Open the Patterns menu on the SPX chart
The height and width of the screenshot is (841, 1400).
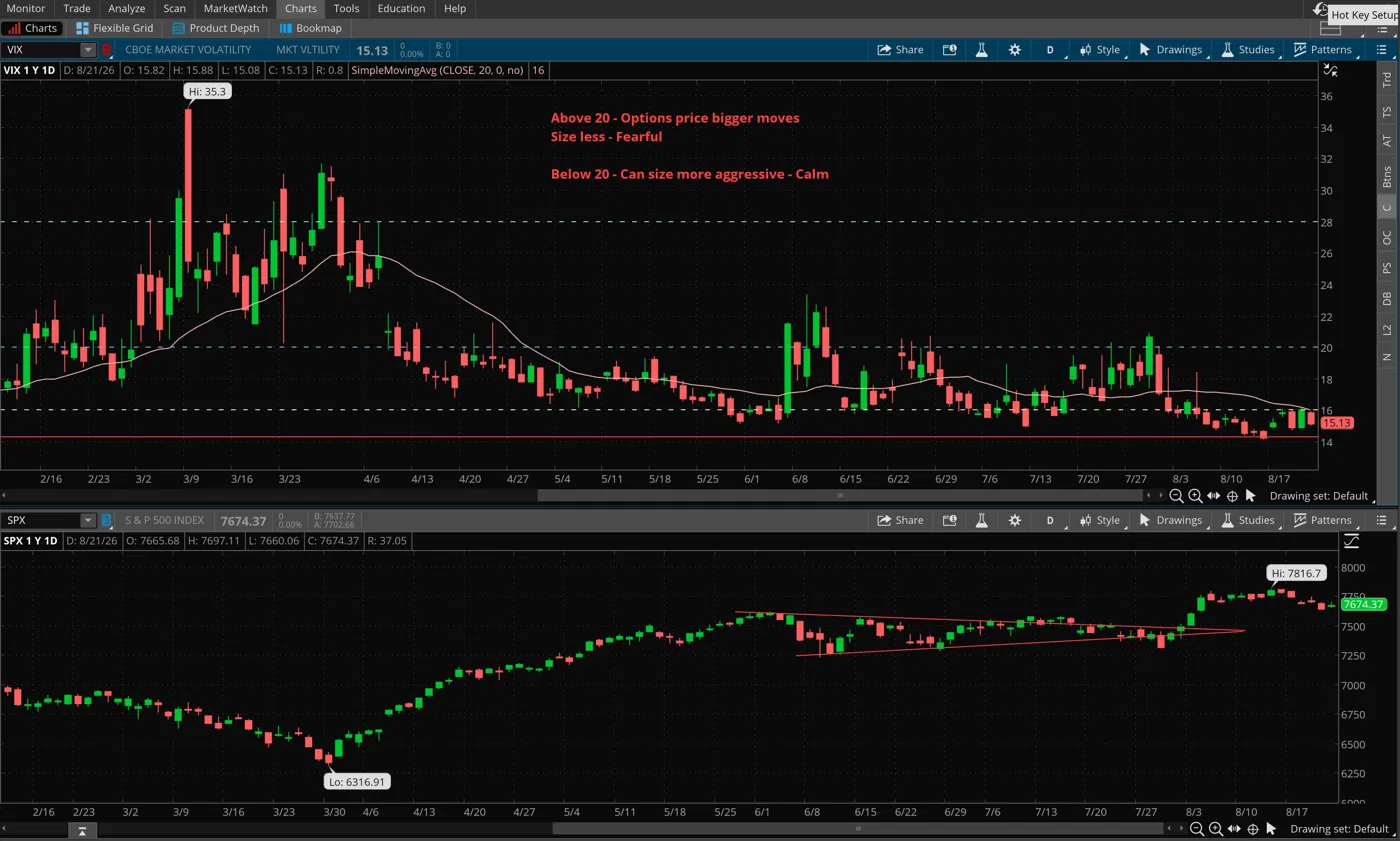pos(1321,520)
